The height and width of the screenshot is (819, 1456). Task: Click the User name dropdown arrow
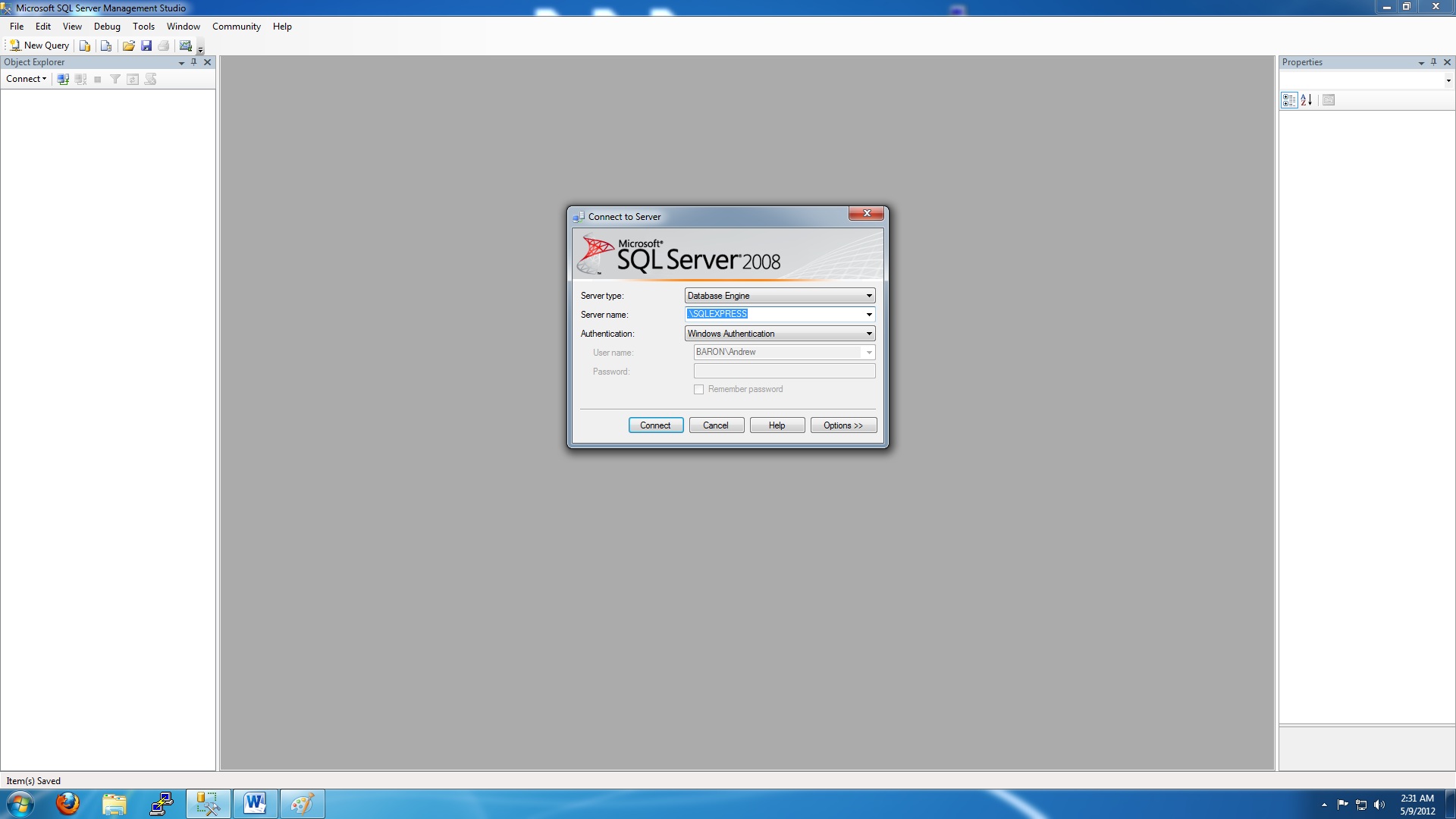coord(869,353)
